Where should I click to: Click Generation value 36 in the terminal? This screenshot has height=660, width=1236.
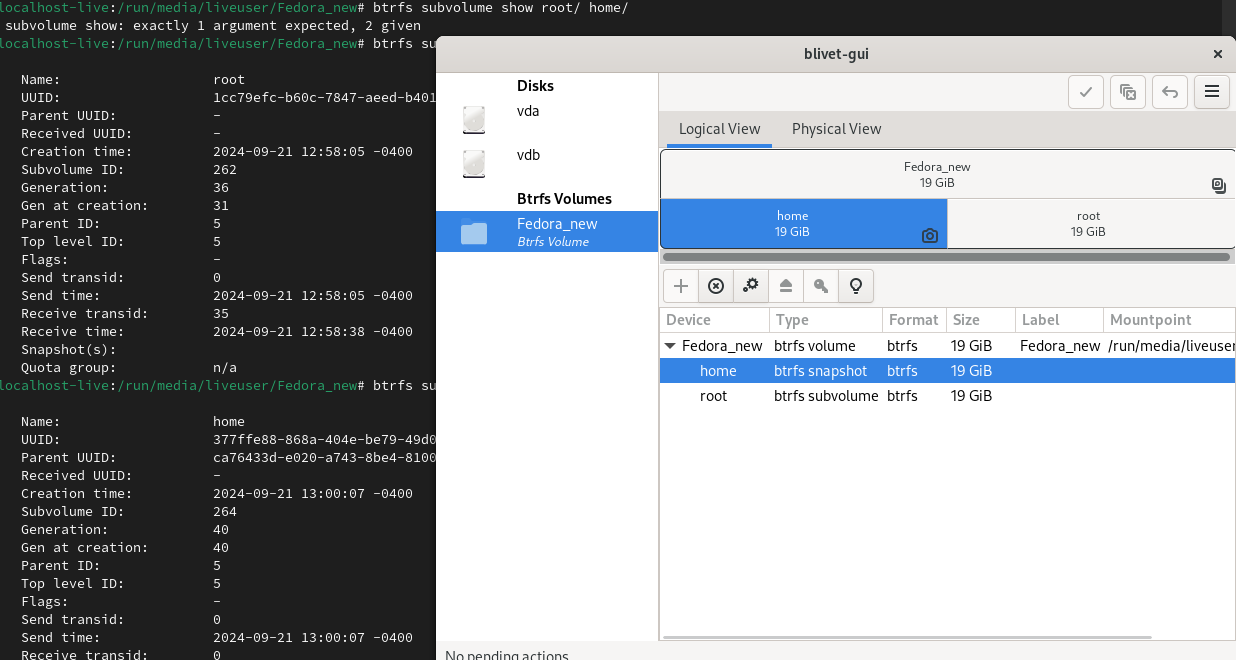point(221,188)
